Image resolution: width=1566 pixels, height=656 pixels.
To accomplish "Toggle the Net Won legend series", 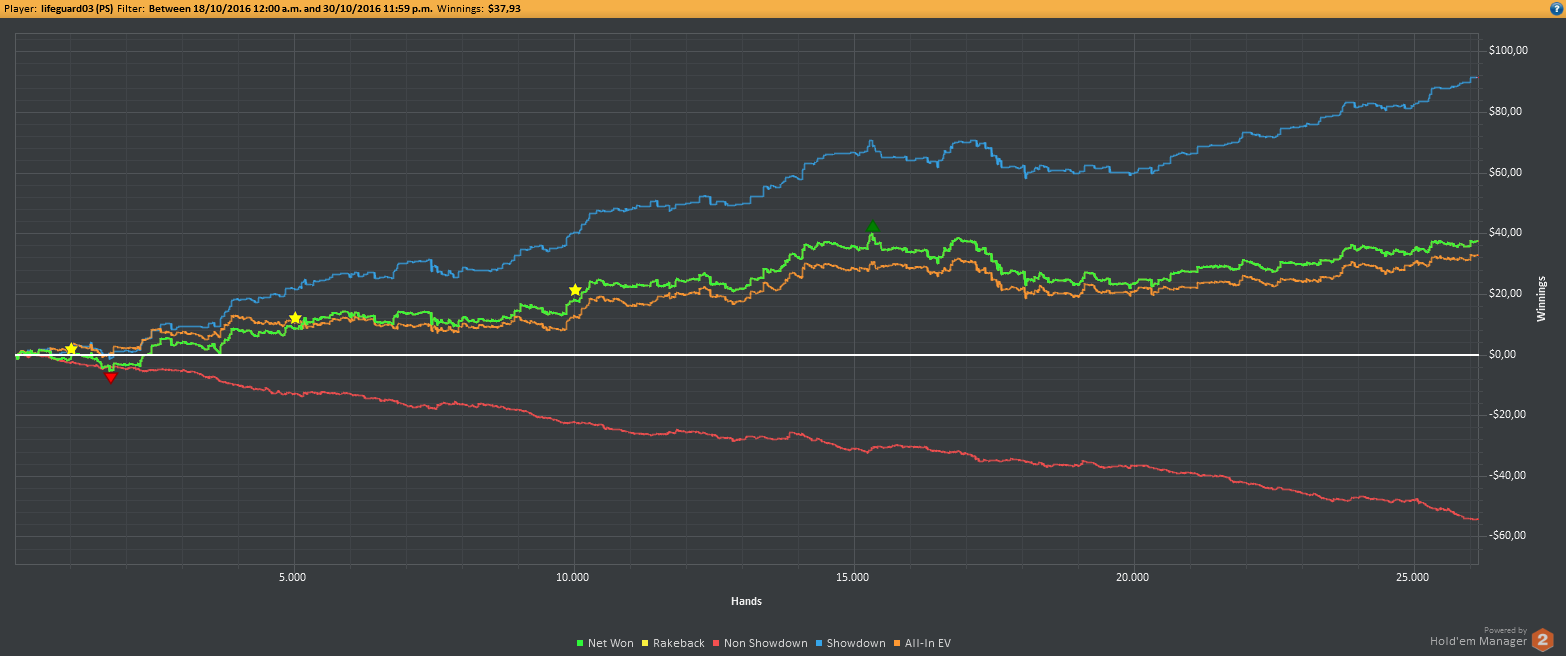I will pyautogui.click(x=606, y=643).
